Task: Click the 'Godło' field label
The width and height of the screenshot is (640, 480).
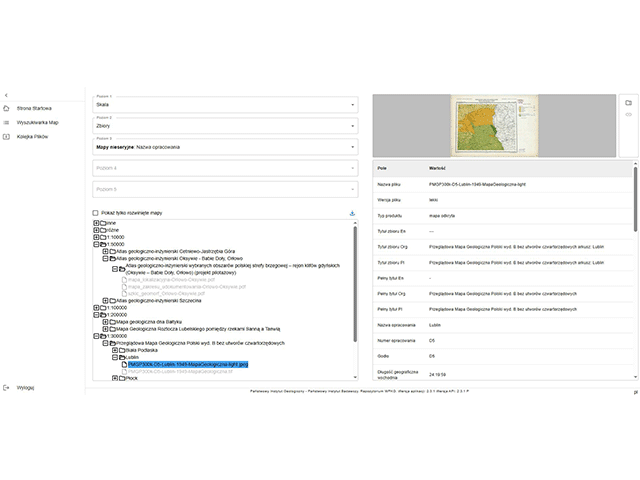Action: (383, 356)
